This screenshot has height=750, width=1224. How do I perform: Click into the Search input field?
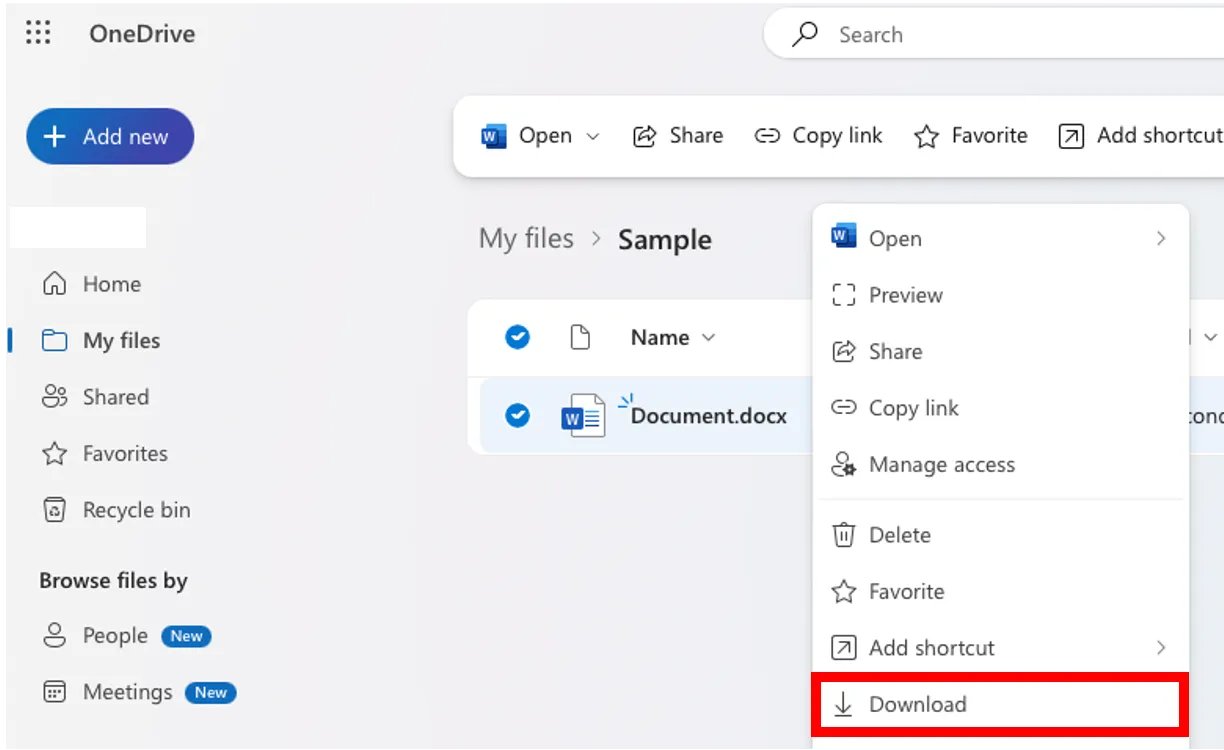coord(1000,35)
